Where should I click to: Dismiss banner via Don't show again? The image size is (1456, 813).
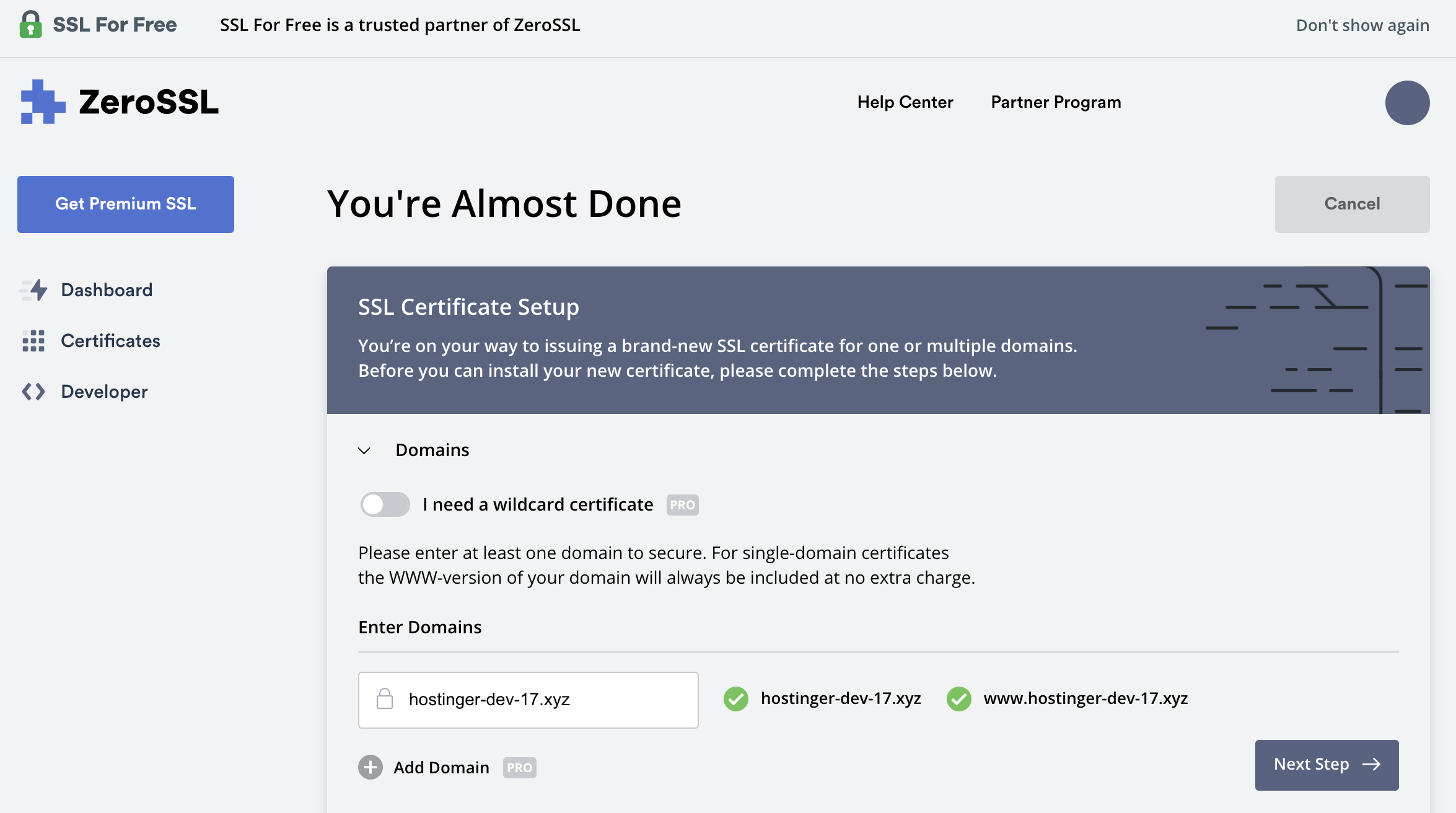pos(1362,25)
